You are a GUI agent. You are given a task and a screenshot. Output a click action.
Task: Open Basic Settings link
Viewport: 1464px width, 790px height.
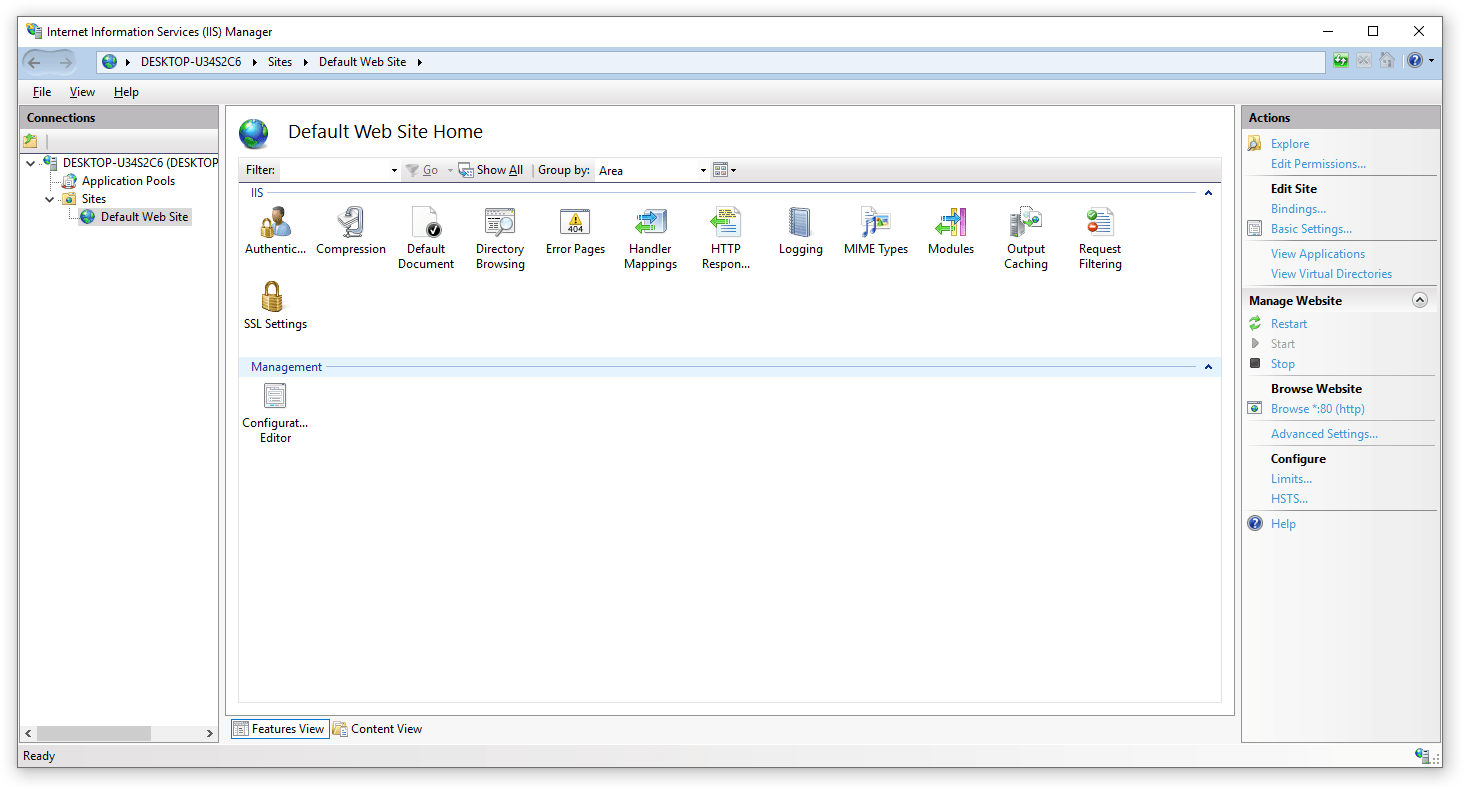[1311, 229]
